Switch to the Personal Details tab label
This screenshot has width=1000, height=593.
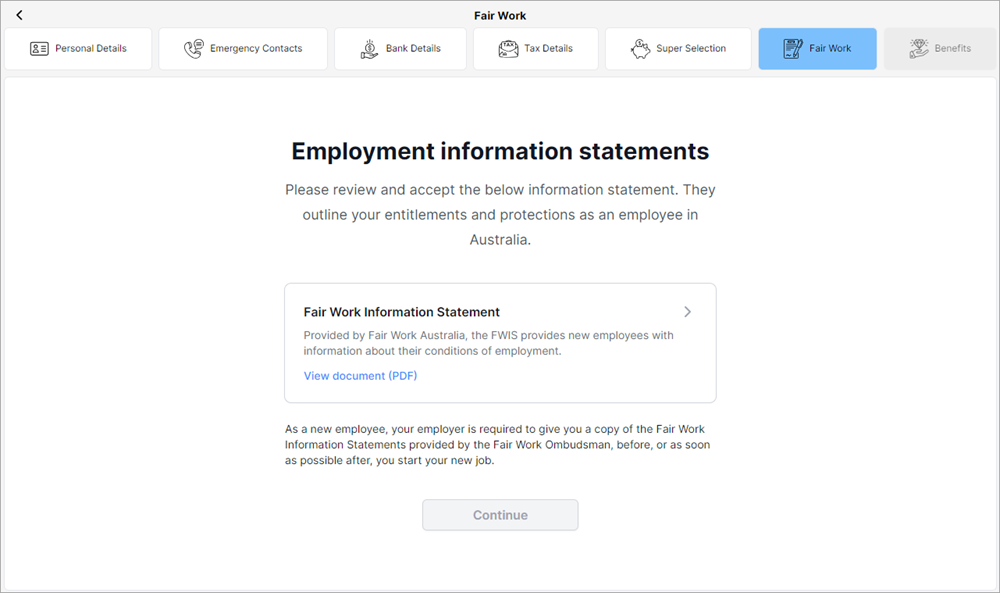coord(91,48)
